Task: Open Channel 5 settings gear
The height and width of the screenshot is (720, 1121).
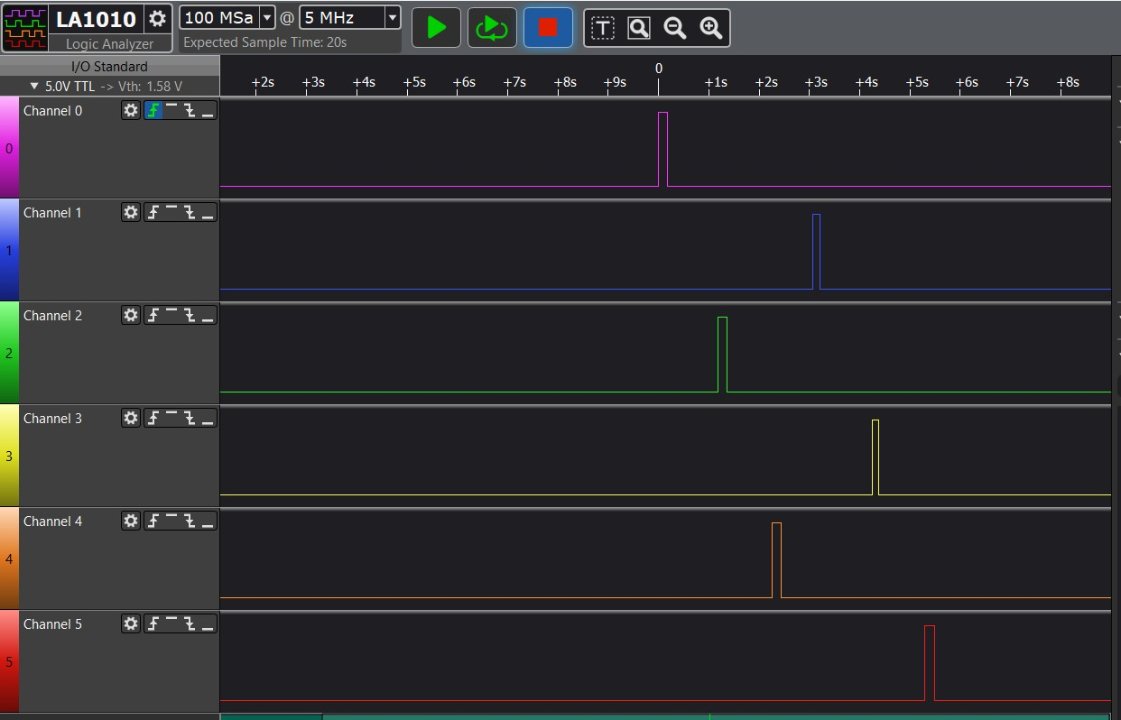Action: pyautogui.click(x=131, y=624)
